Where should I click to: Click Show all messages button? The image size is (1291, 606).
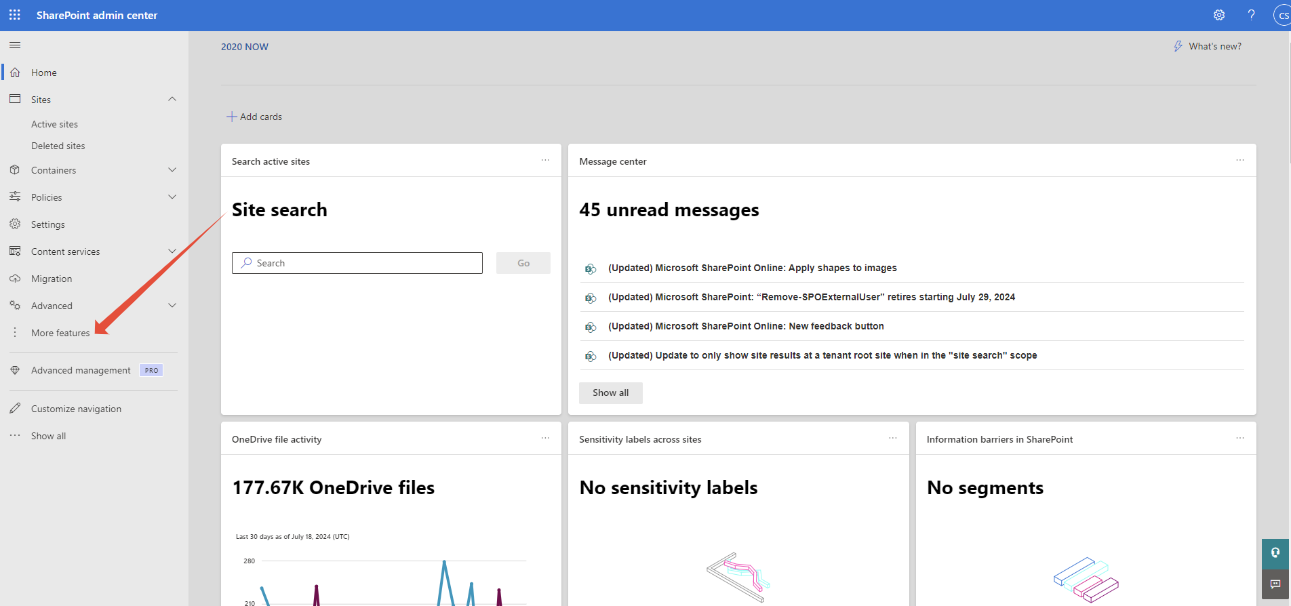(x=611, y=393)
